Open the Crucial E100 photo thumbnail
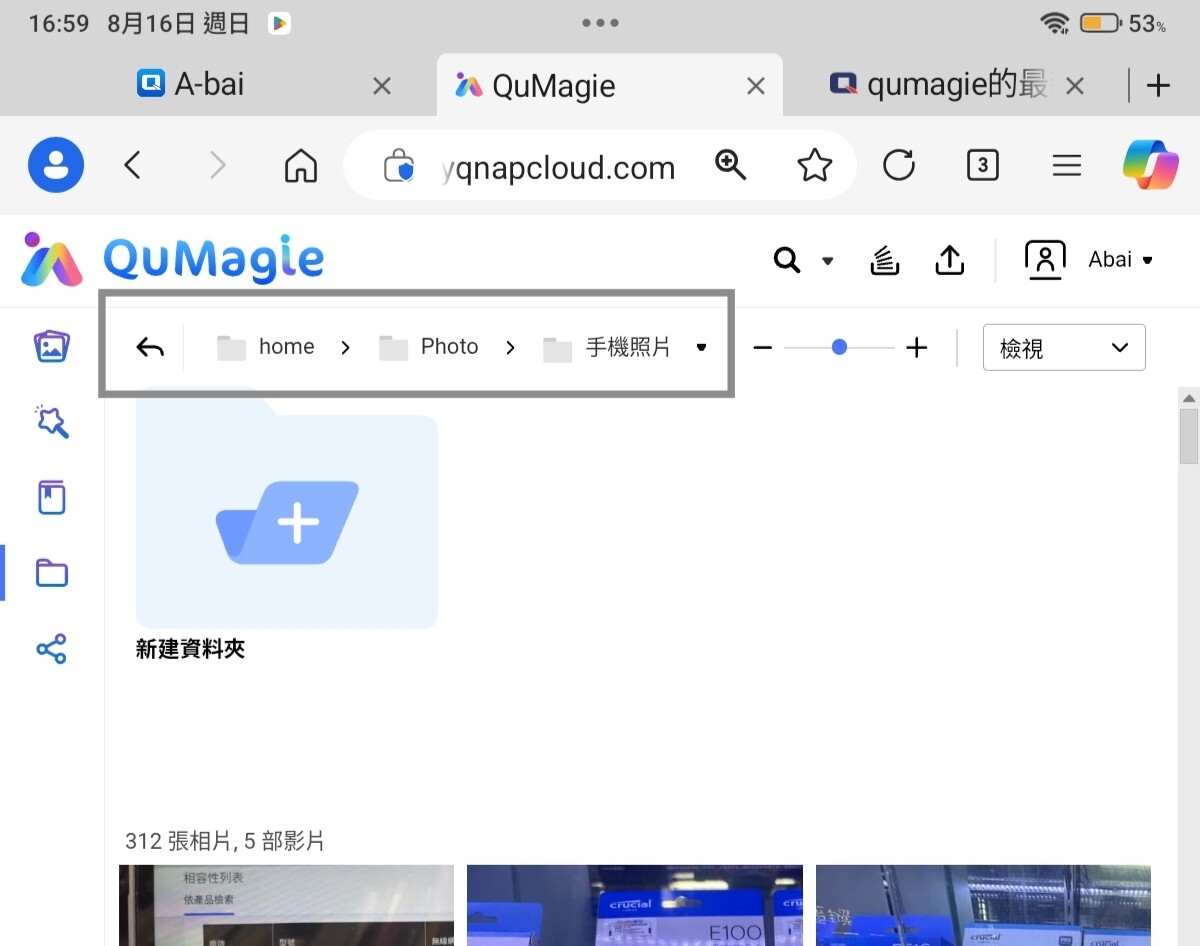The height and width of the screenshot is (946, 1200). point(635,905)
